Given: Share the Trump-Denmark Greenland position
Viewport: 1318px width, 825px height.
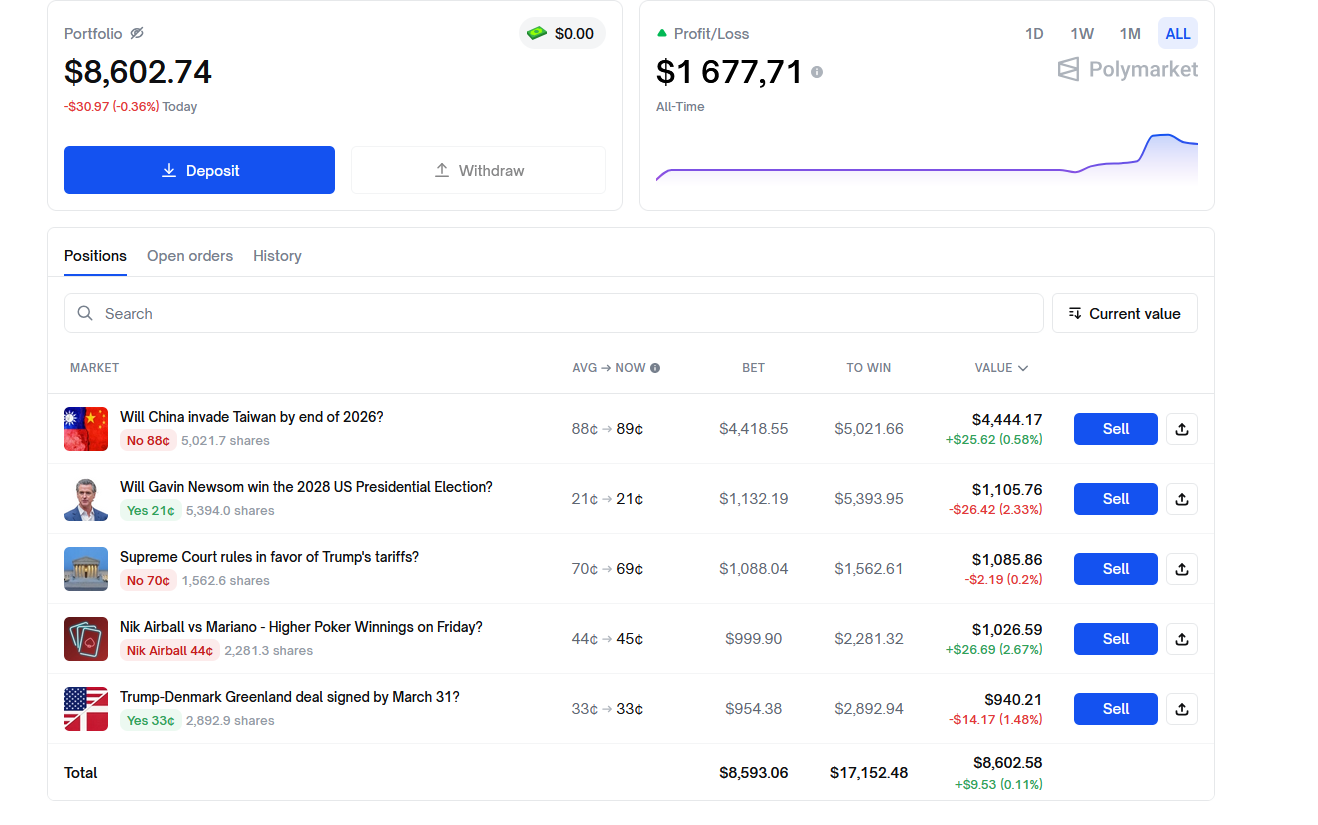Looking at the screenshot, I should pos(1181,709).
